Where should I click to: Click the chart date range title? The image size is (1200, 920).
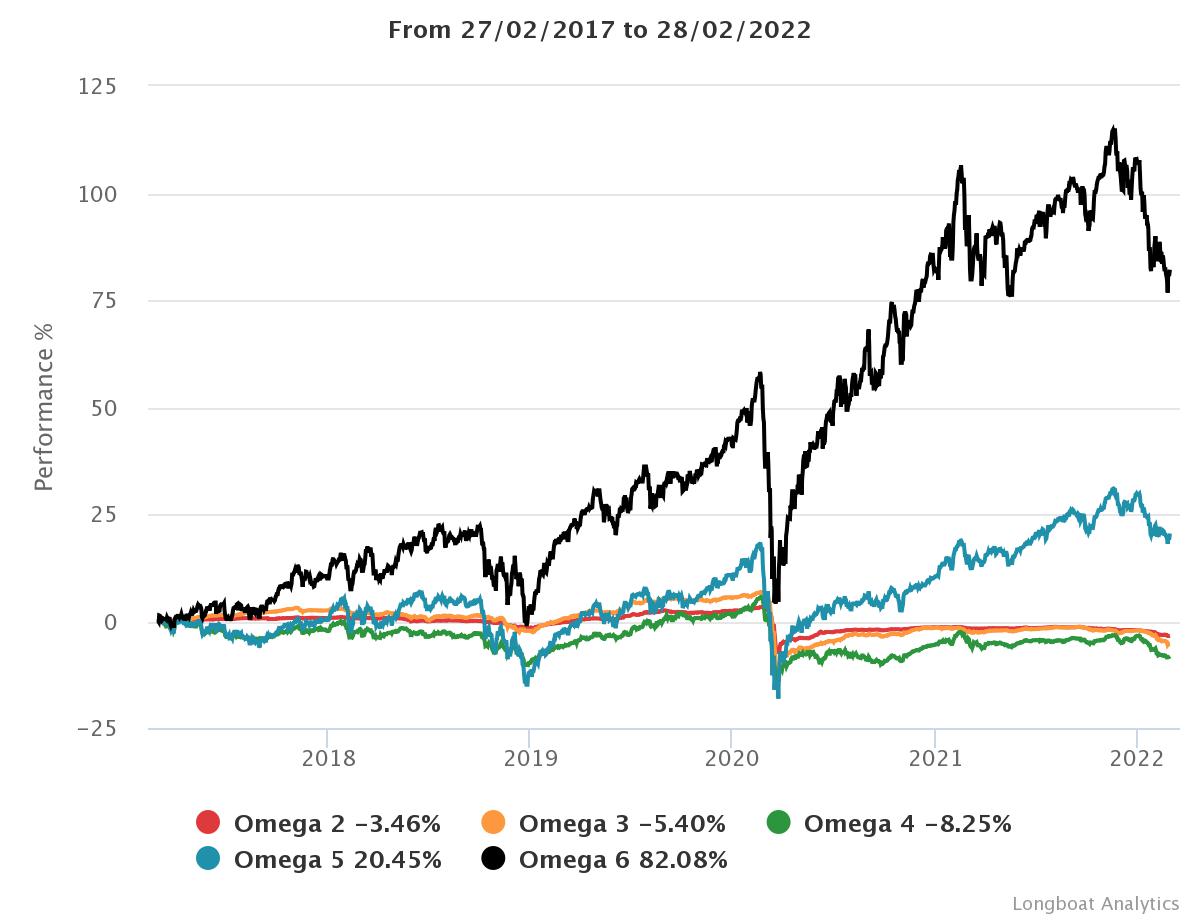coord(599,30)
